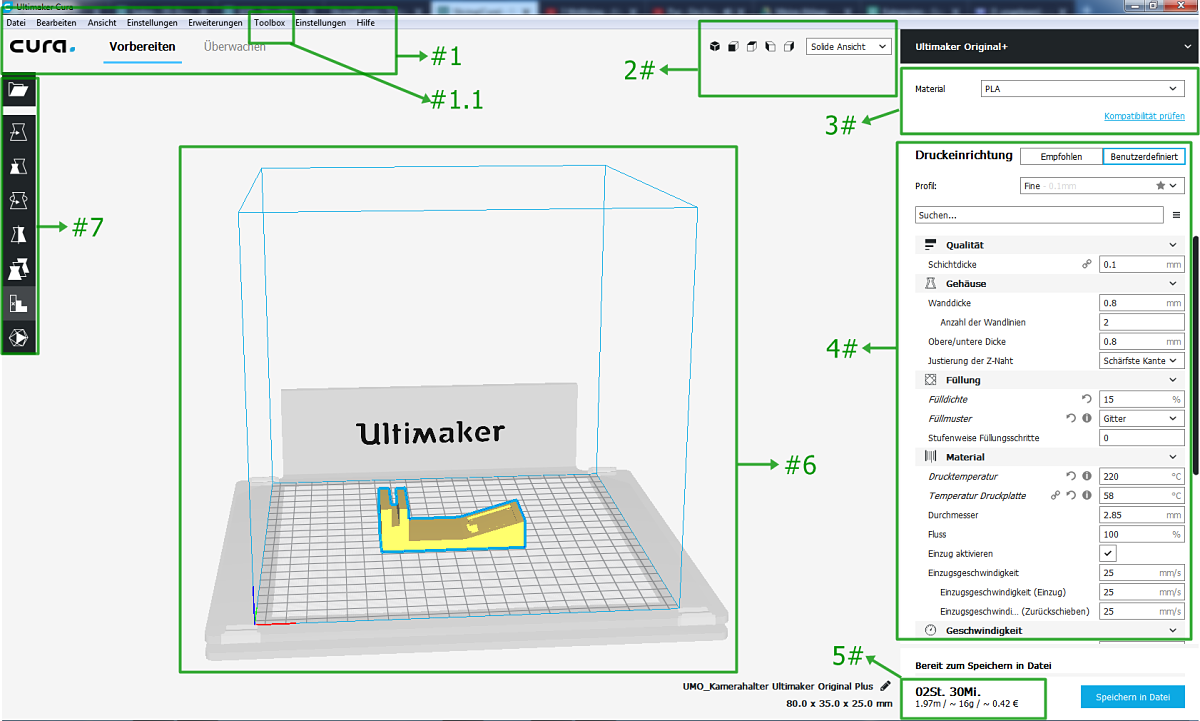Viewport: 1200px width, 721px height.
Task: Open the Profil Fine dropdown
Action: [x=1102, y=185]
